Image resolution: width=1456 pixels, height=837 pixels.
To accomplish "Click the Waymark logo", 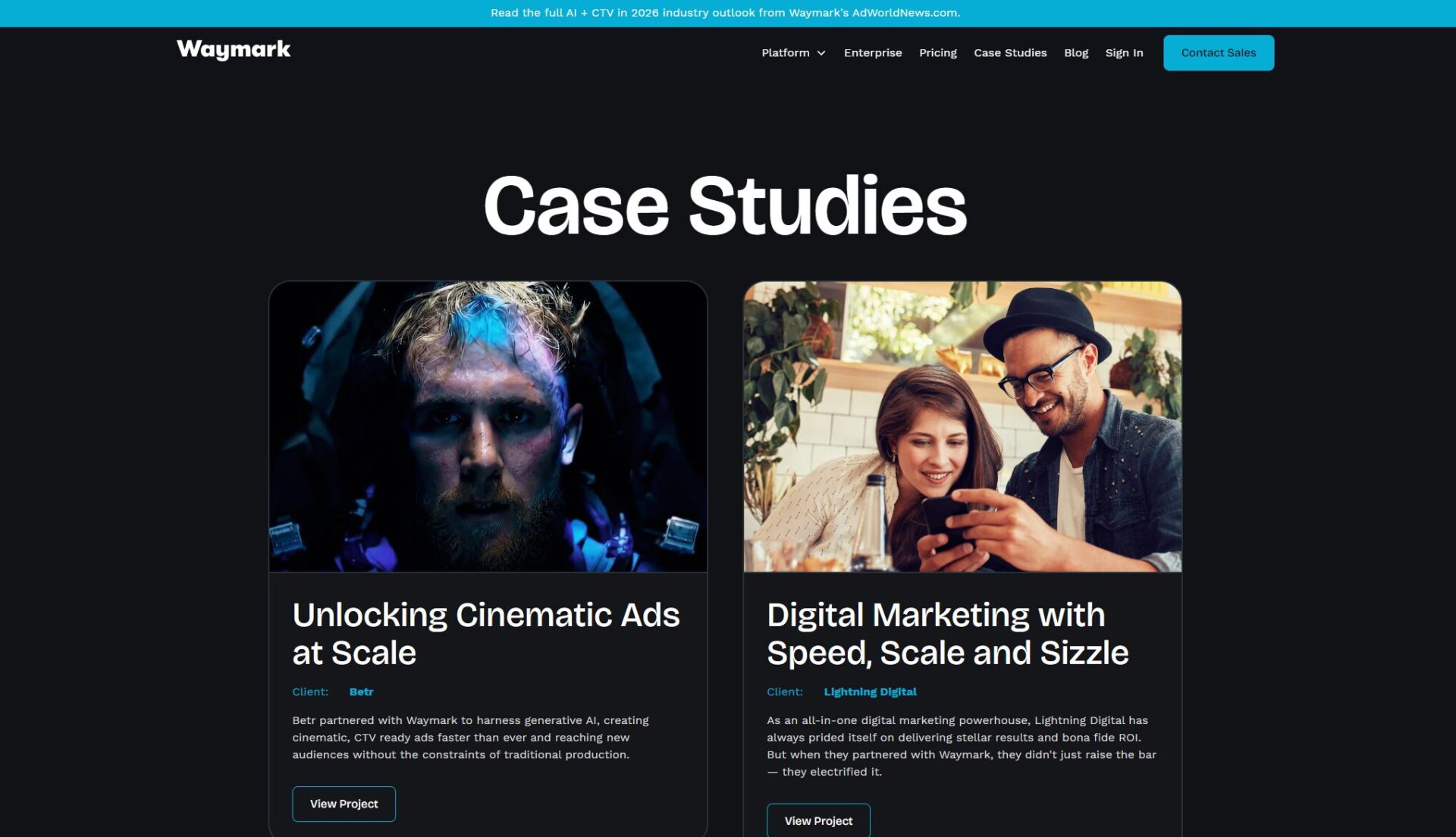I will pyautogui.click(x=234, y=50).
